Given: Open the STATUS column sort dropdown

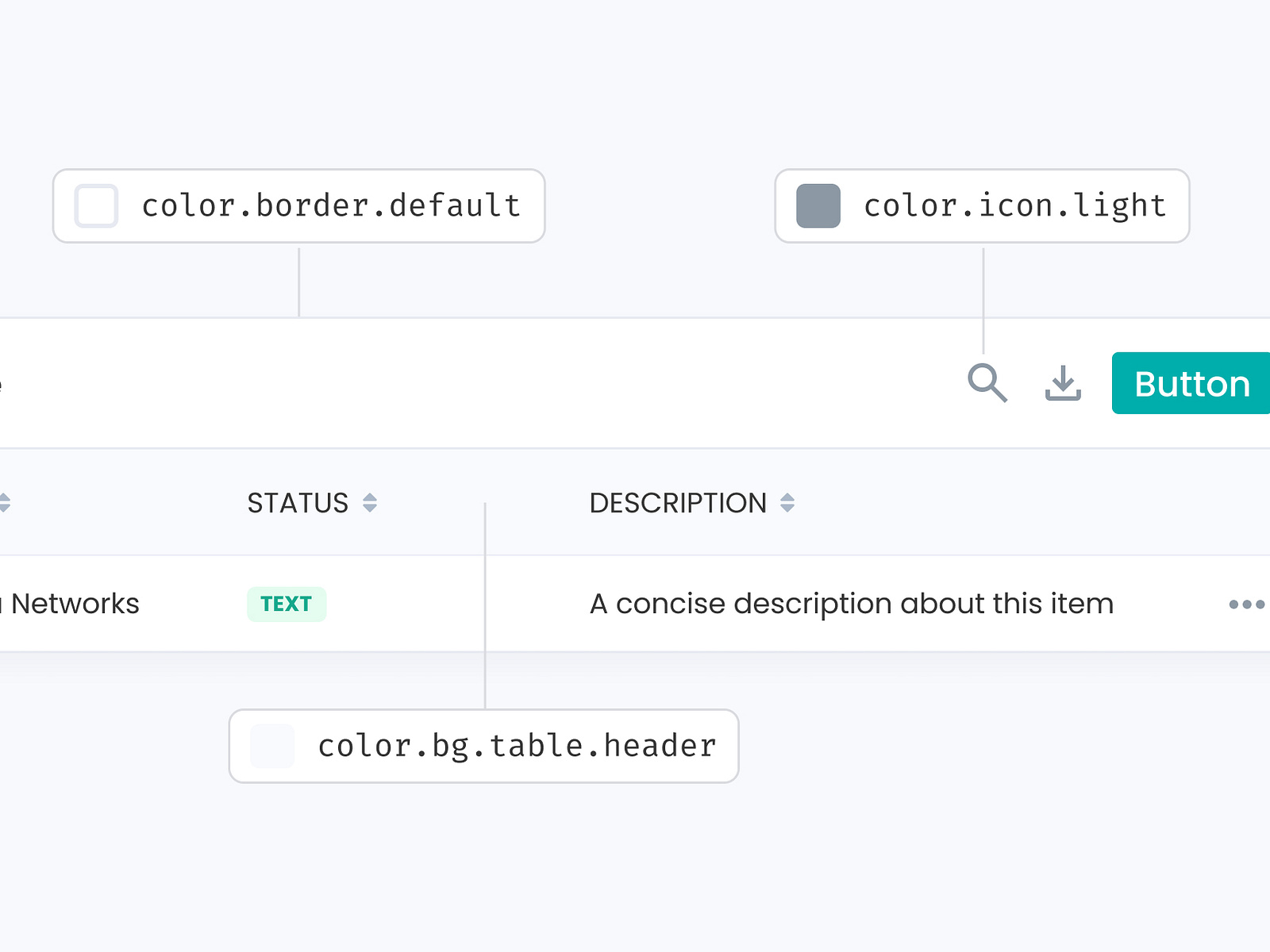Looking at the screenshot, I should click(370, 502).
